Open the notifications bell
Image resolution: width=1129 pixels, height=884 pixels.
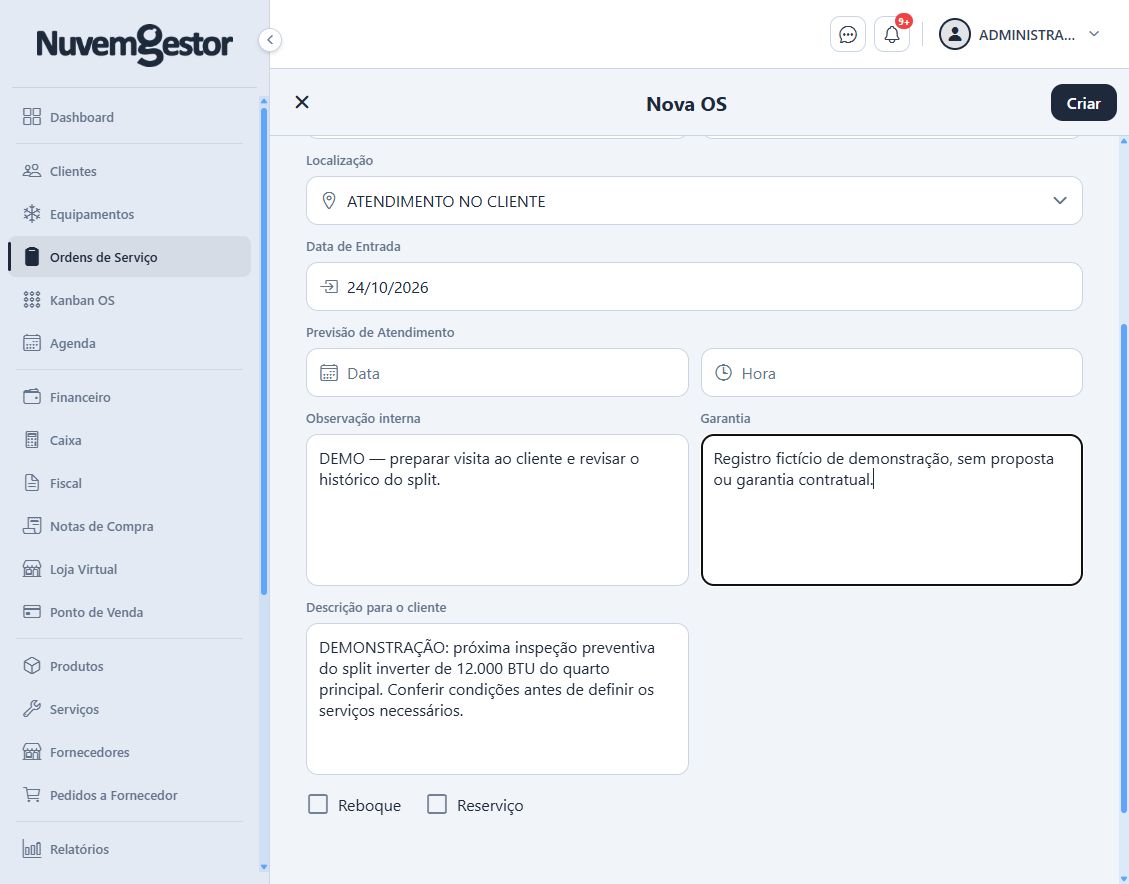pos(891,35)
